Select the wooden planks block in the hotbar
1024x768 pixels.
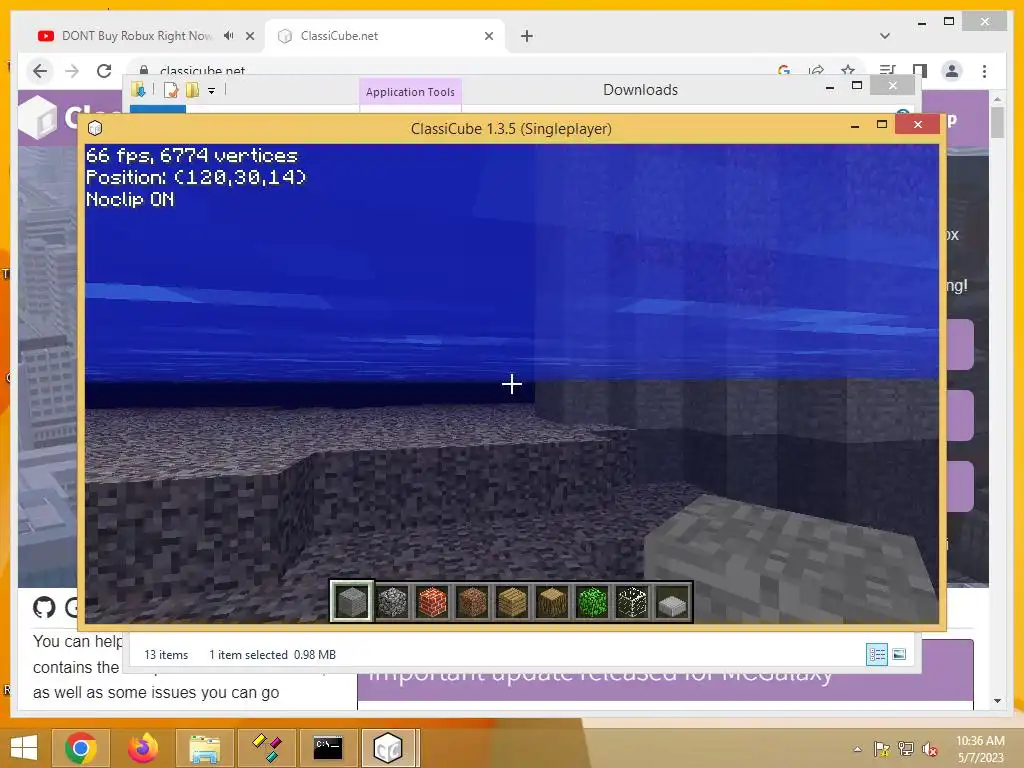tap(512, 601)
